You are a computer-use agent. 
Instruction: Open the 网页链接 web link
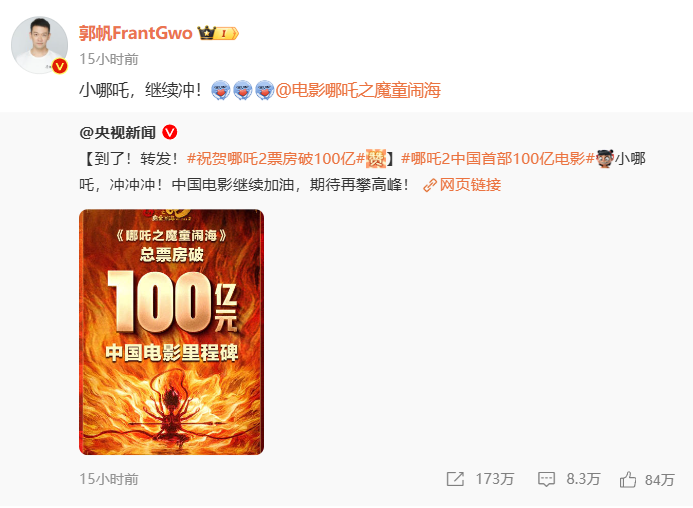pos(462,185)
